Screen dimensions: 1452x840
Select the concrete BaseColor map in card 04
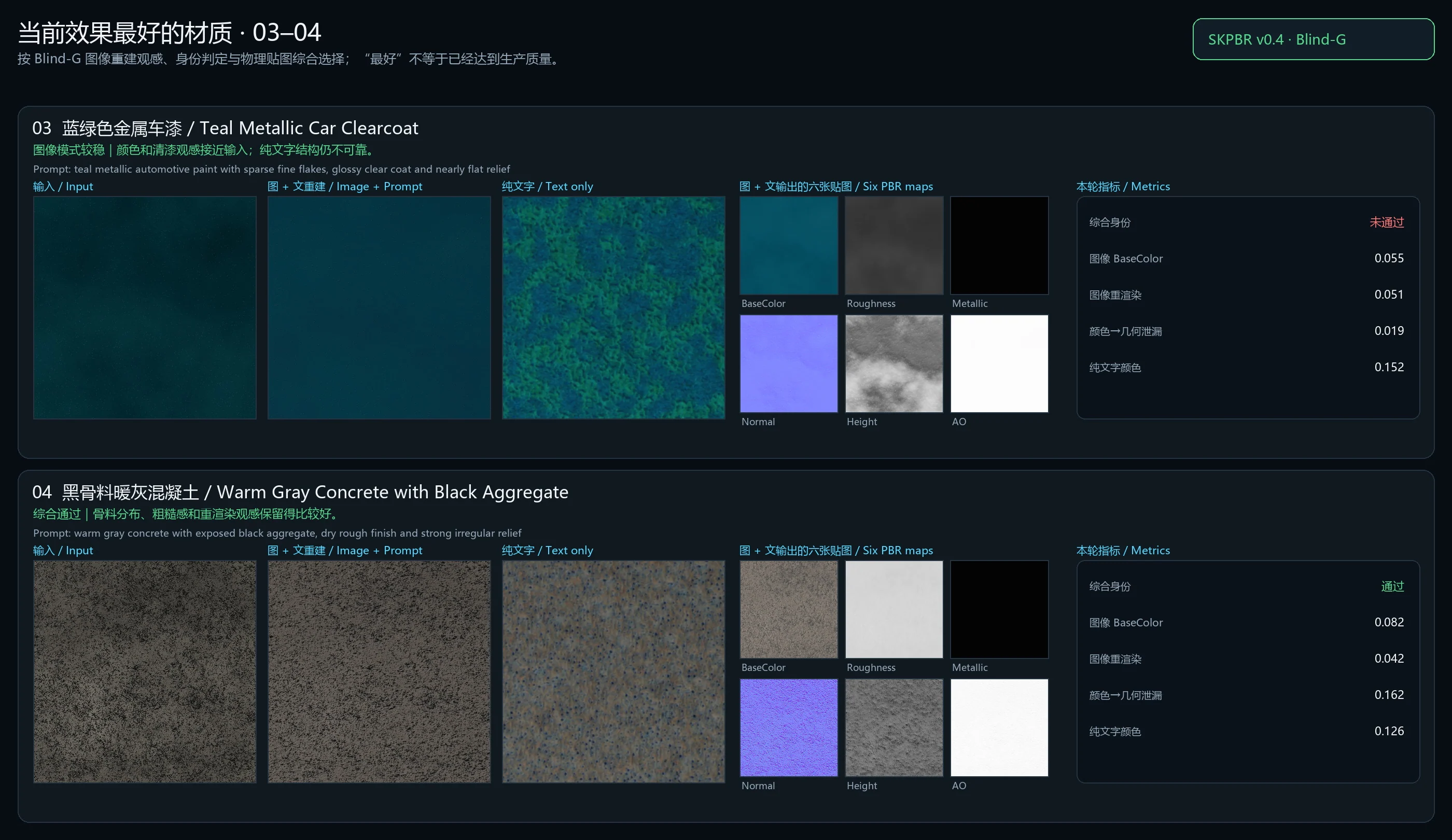[789, 610]
